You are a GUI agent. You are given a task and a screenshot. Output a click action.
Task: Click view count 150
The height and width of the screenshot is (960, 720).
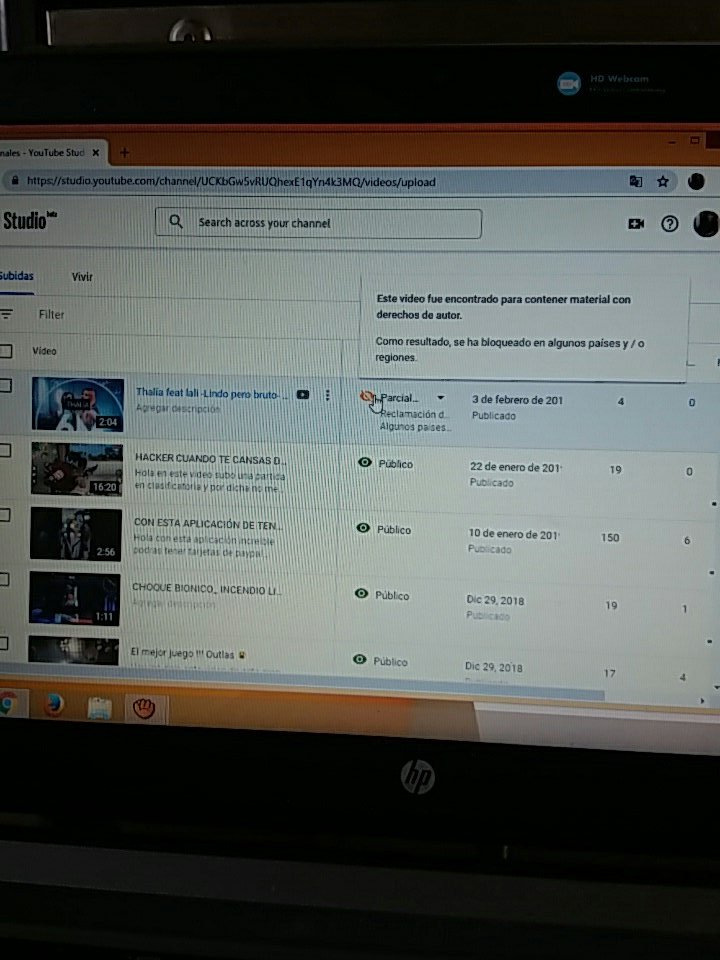[610, 538]
